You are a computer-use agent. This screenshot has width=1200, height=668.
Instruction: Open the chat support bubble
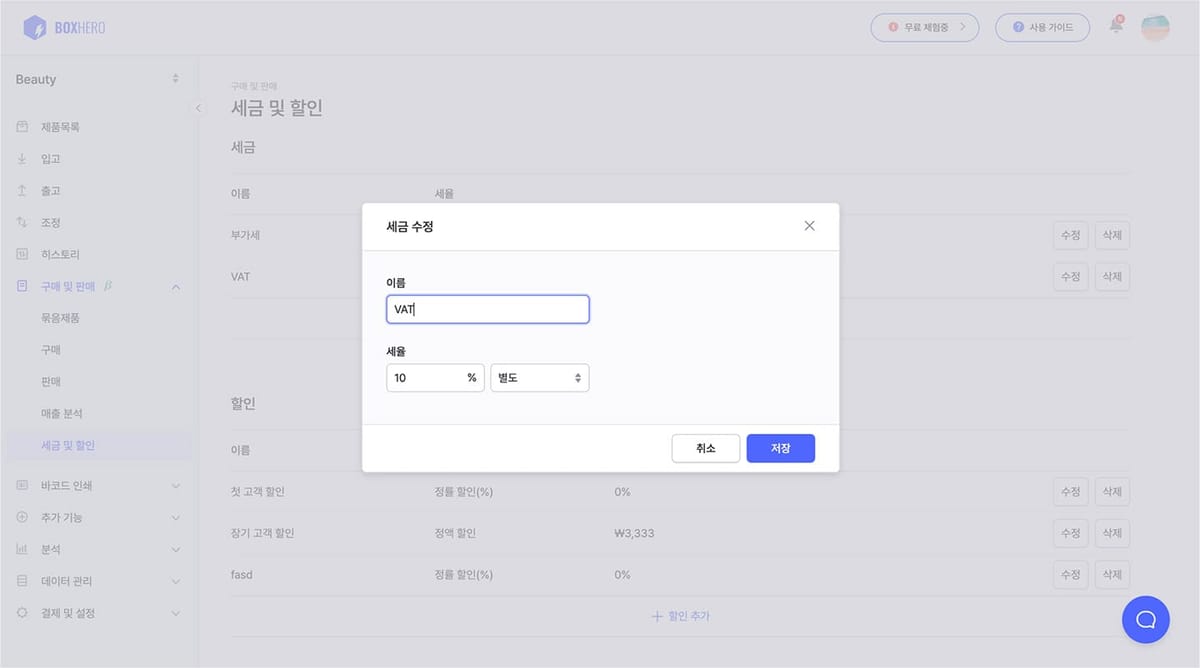[x=1146, y=619]
